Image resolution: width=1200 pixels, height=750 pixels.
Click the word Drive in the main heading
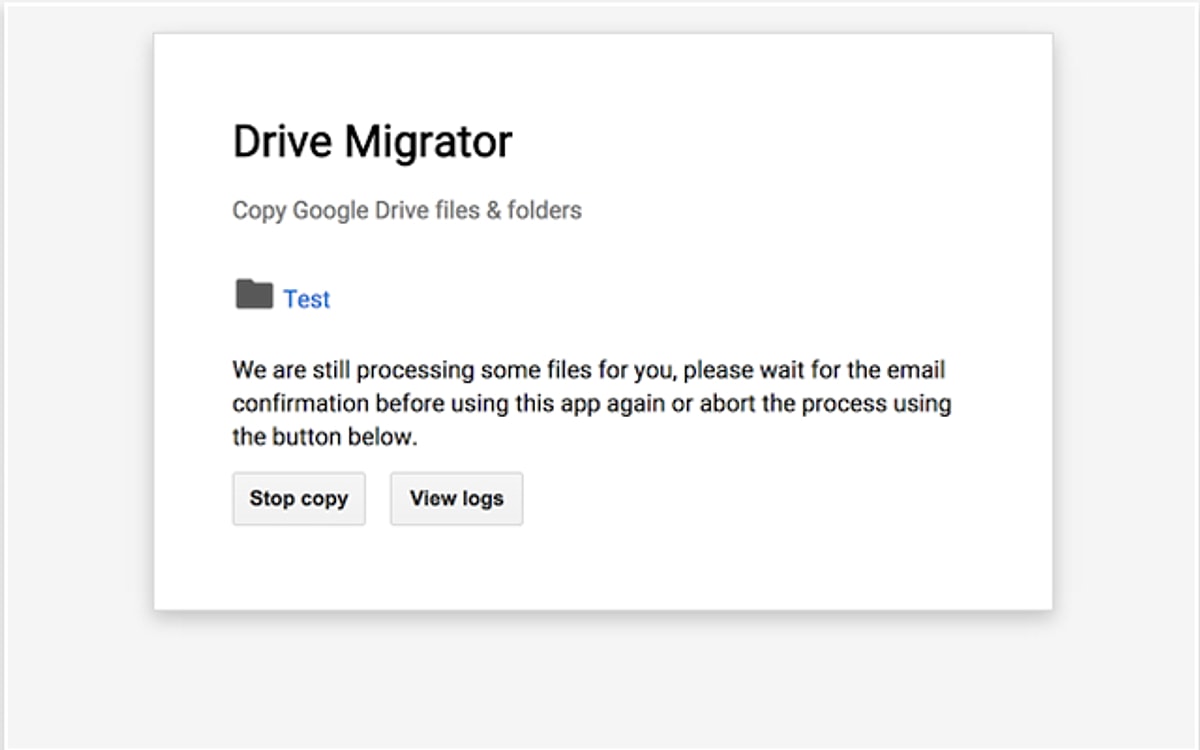pyautogui.click(x=282, y=142)
